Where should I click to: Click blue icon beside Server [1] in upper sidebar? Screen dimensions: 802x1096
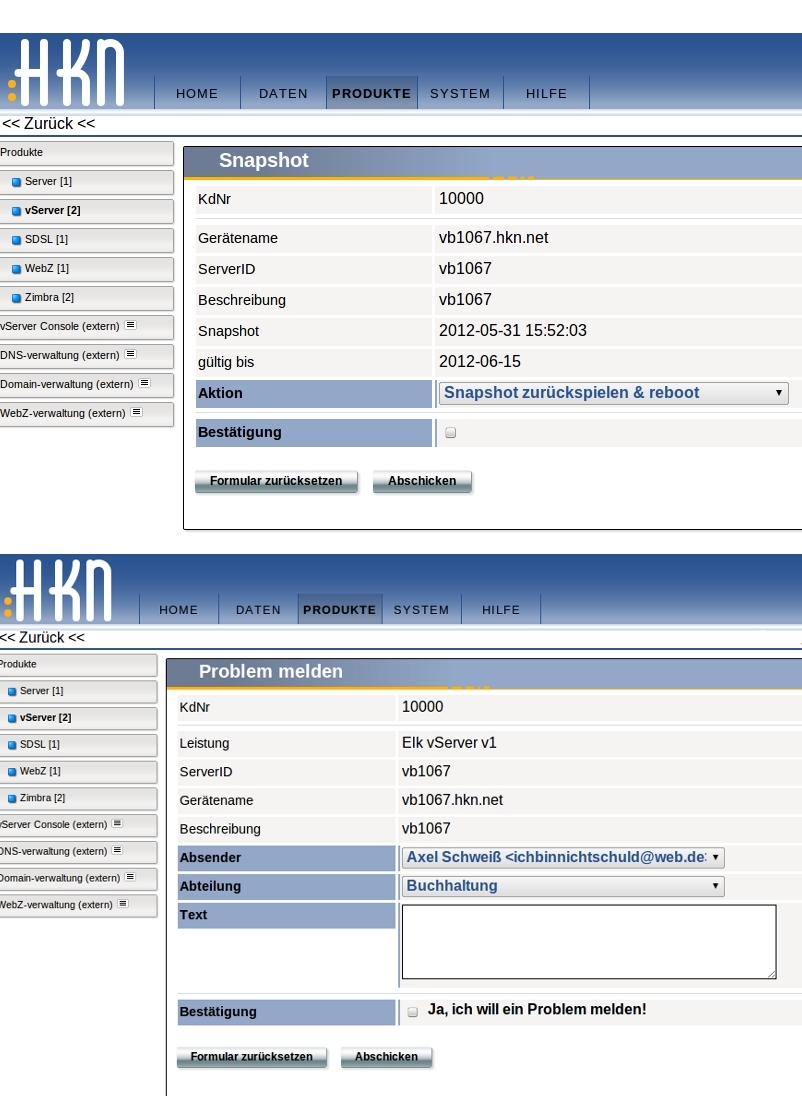pyautogui.click(x=16, y=182)
